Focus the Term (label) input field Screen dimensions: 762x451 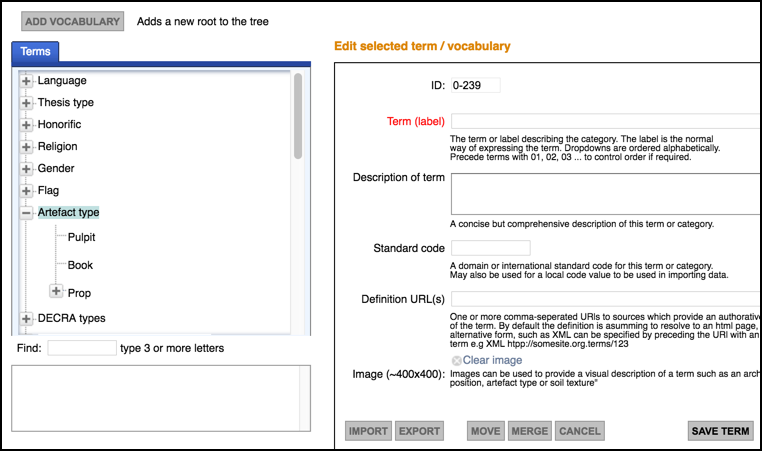click(606, 121)
